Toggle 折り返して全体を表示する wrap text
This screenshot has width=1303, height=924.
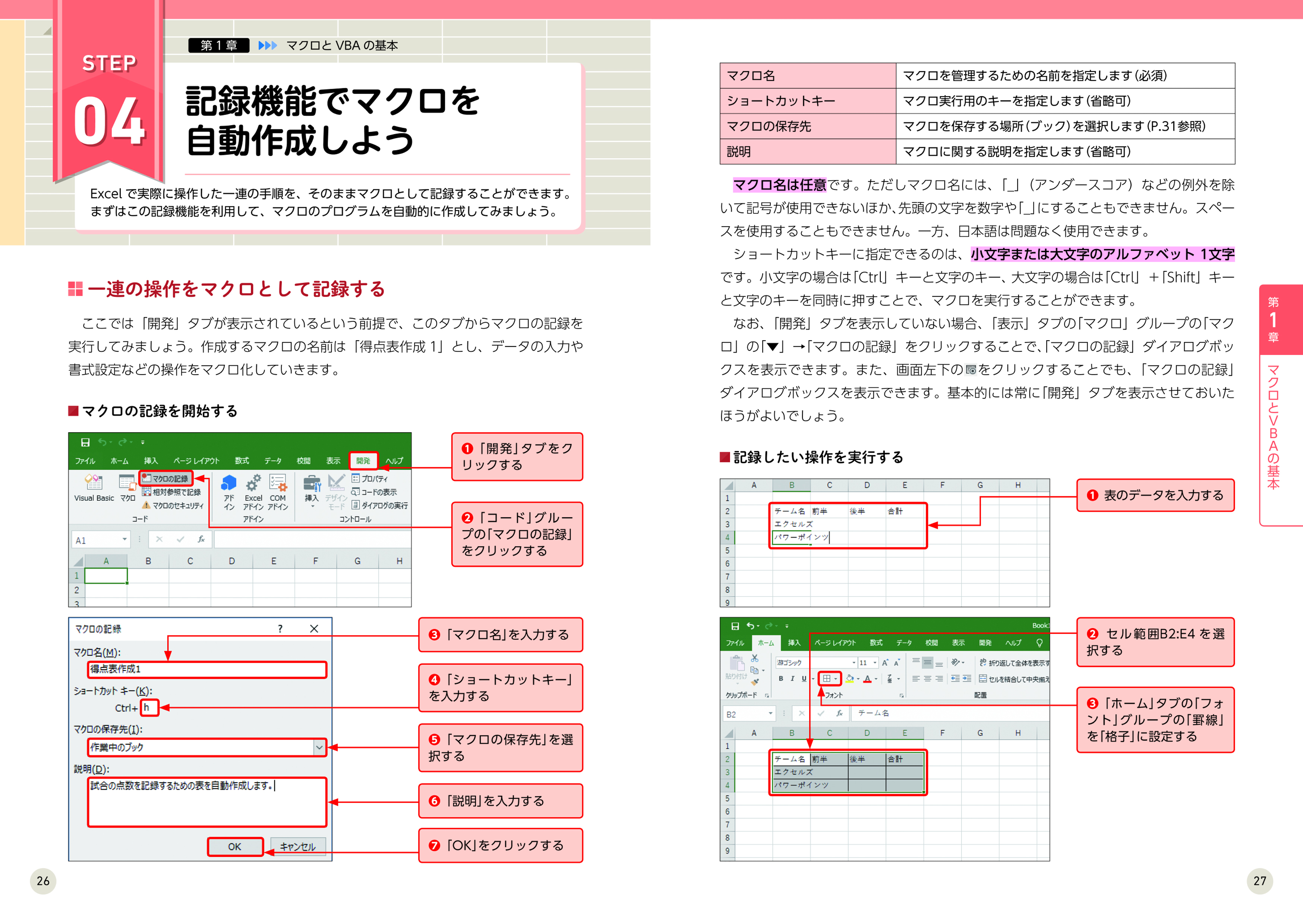[1014, 663]
